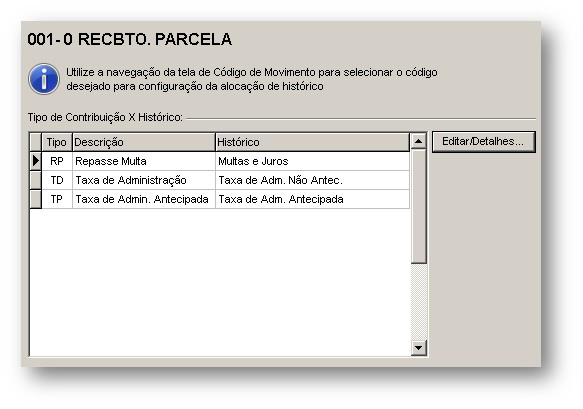Click the empty scrollbar track below thumb
The width and height of the screenshot is (583, 409).
point(419,302)
